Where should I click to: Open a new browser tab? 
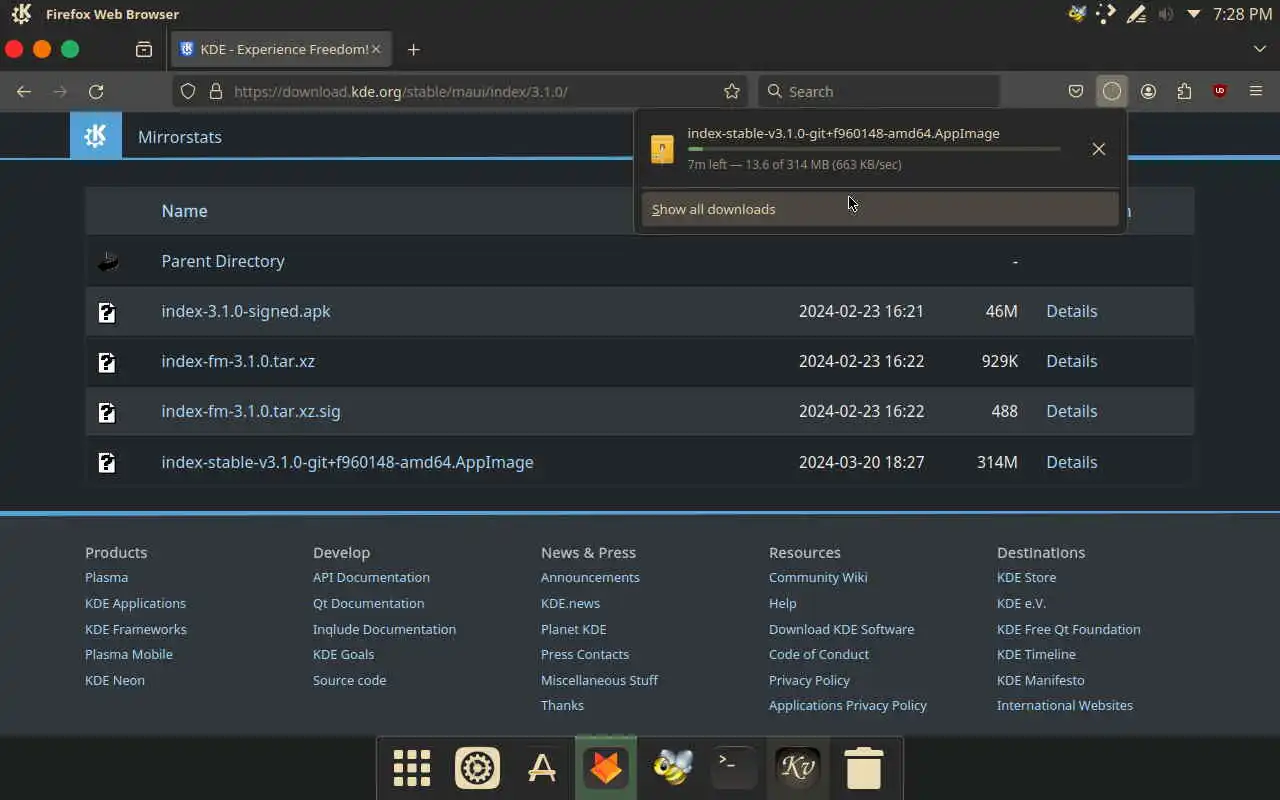(413, 49)
